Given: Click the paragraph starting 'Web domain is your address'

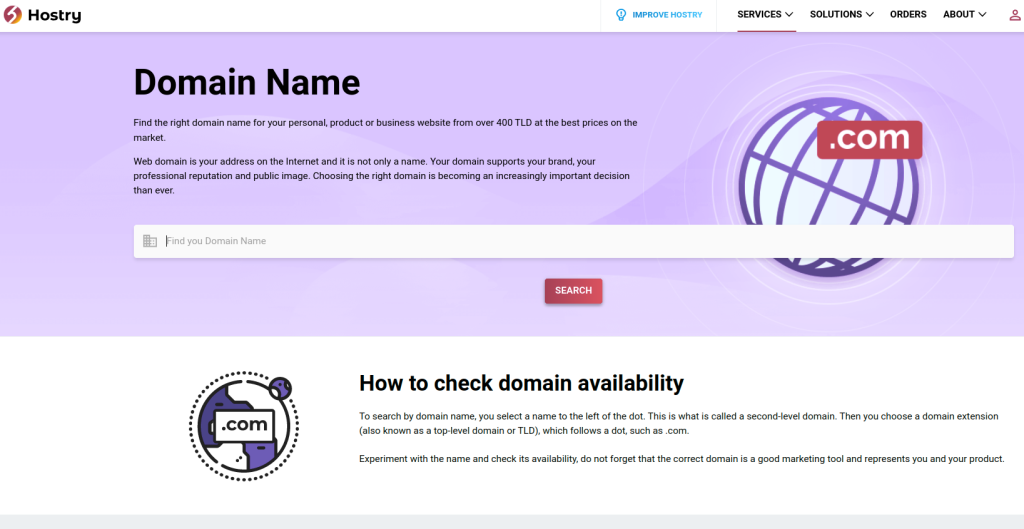Looking at the screenshot, I should point(381,176).
